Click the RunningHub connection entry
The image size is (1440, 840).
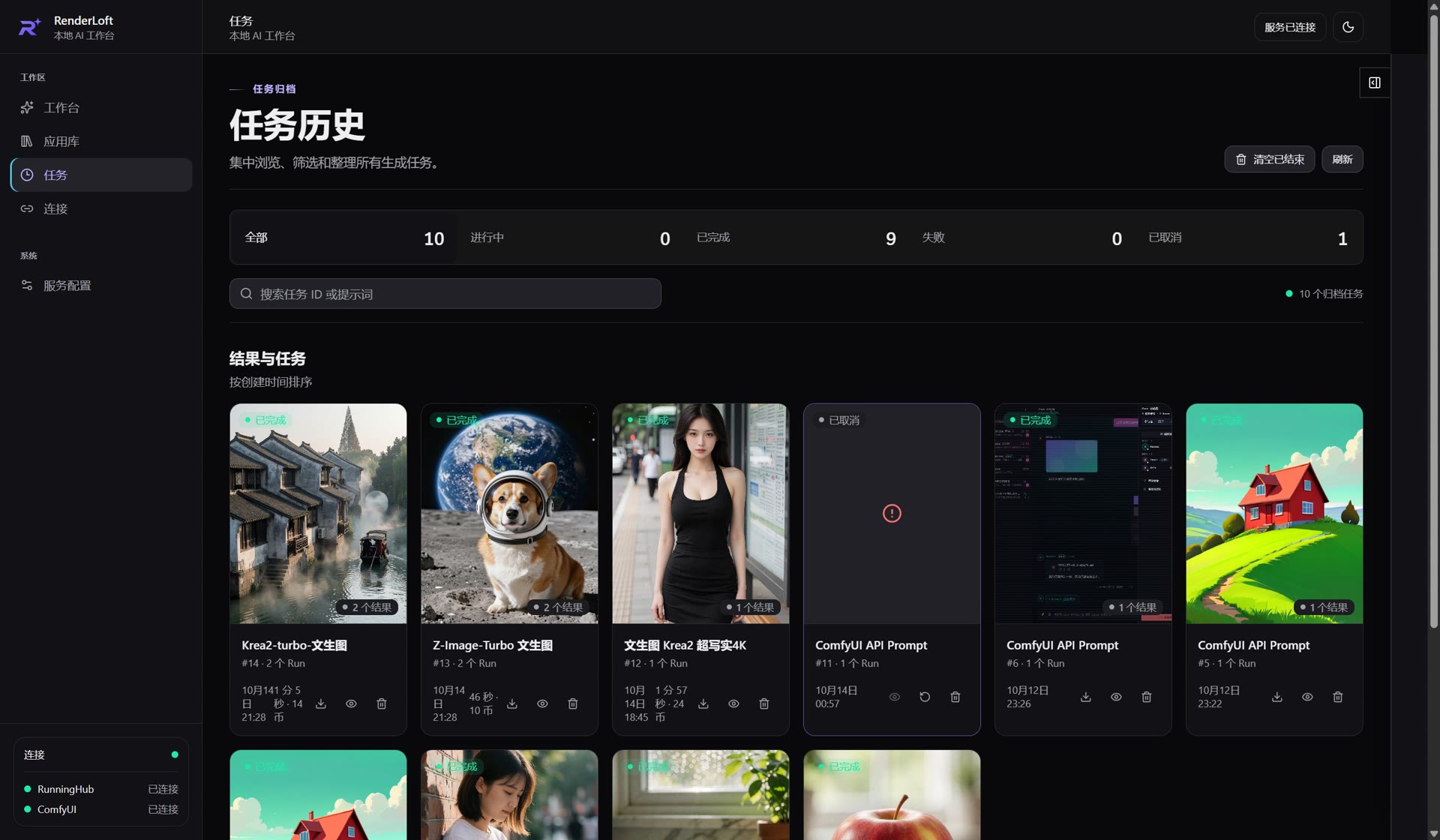pos(101,789)
